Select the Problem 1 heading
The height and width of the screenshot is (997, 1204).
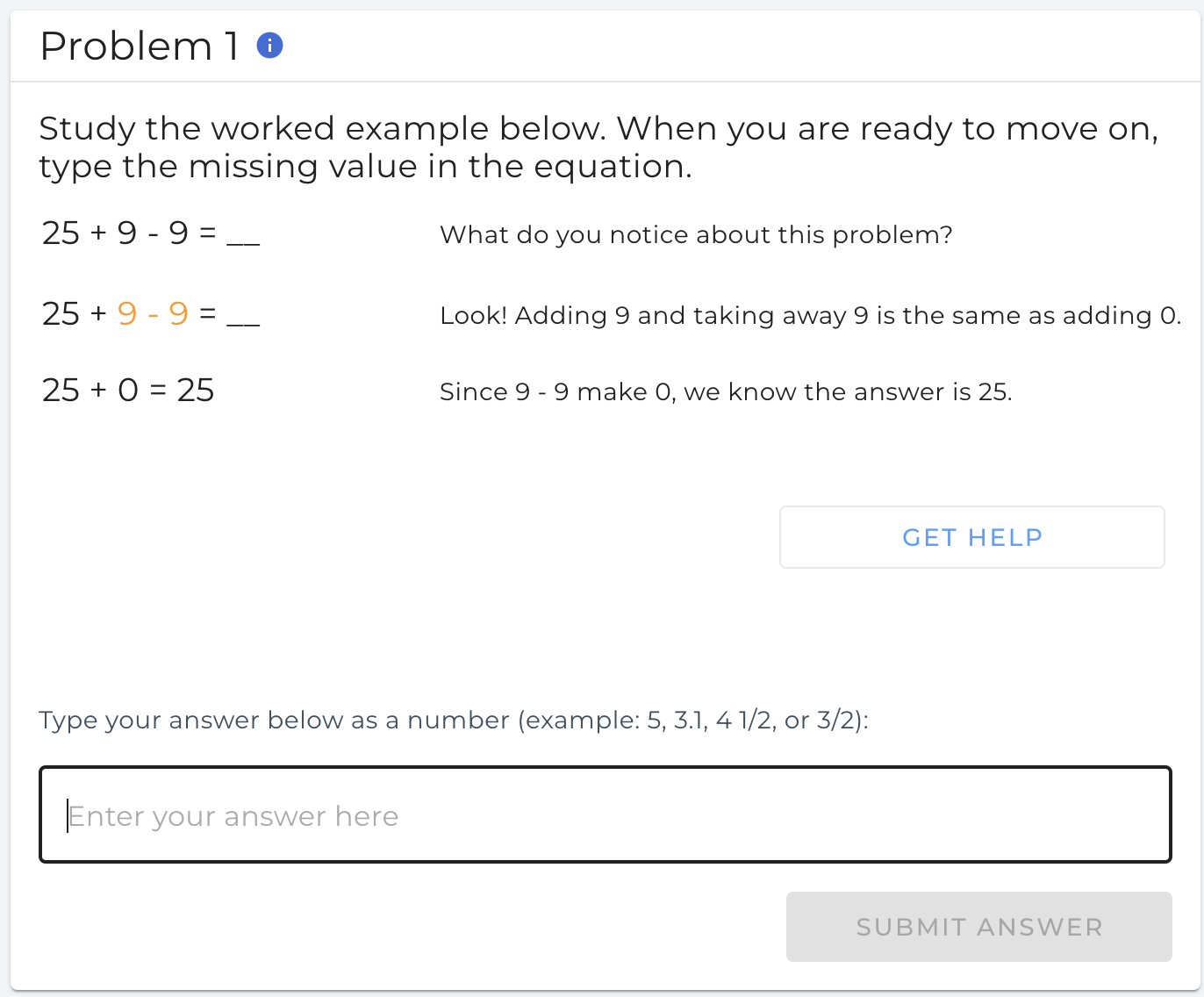click(x=140, y=47)
